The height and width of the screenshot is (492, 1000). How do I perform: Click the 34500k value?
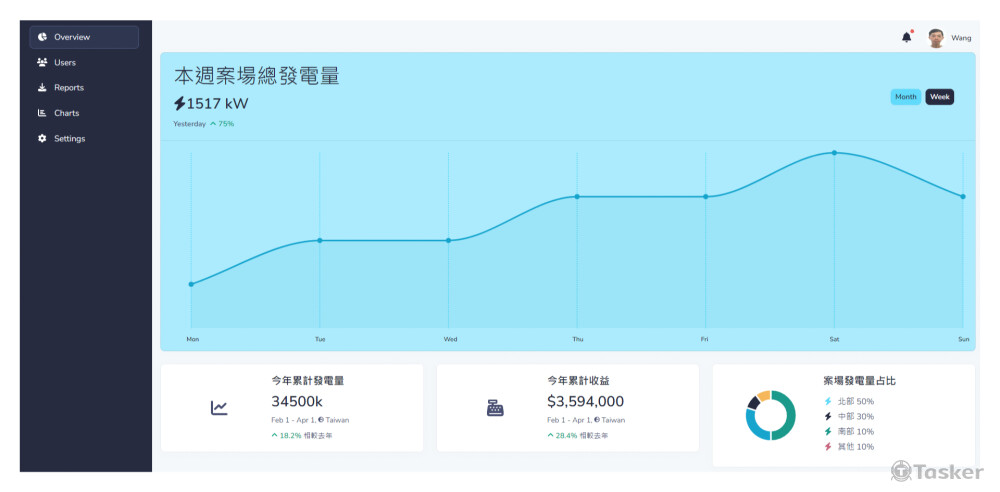(x=297, y=401)
